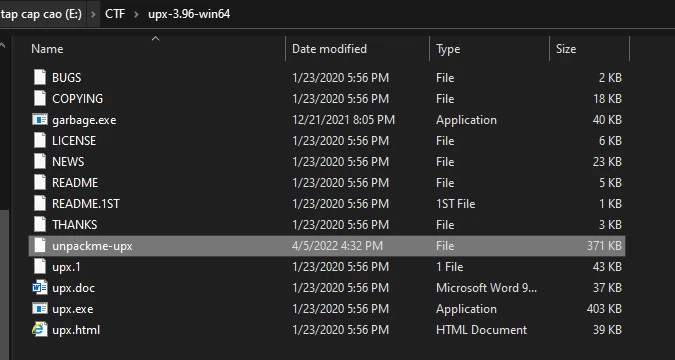
Task: Click the upx.1 file icon
Action: tap(40, 267)
